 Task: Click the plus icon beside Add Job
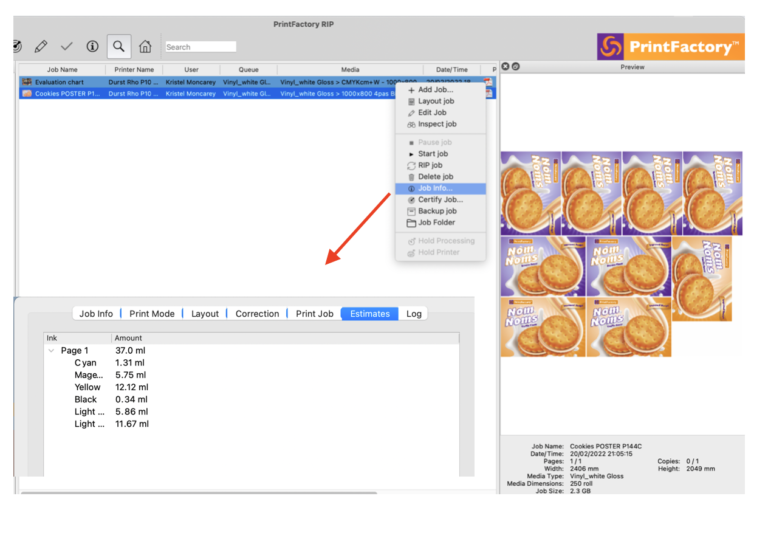pos(411,90)
